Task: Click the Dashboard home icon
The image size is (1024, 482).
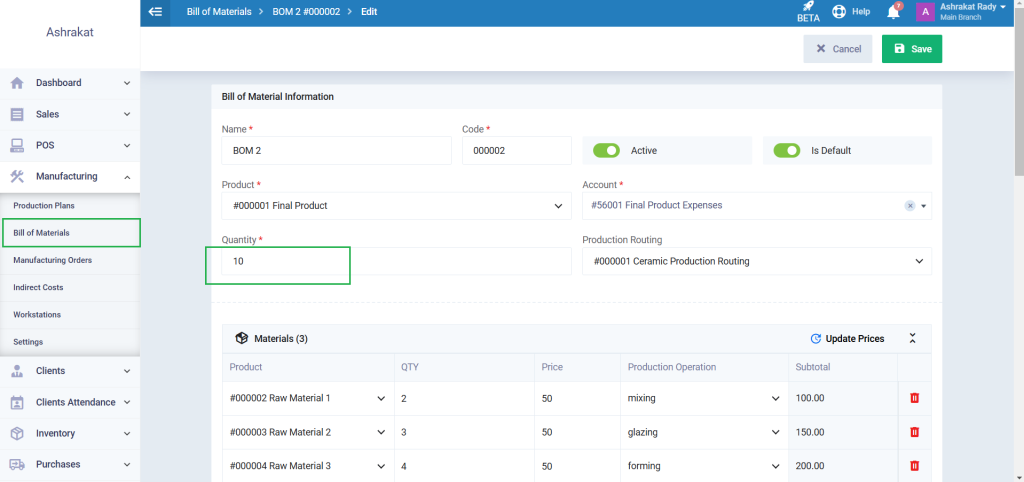Action: 17,83
